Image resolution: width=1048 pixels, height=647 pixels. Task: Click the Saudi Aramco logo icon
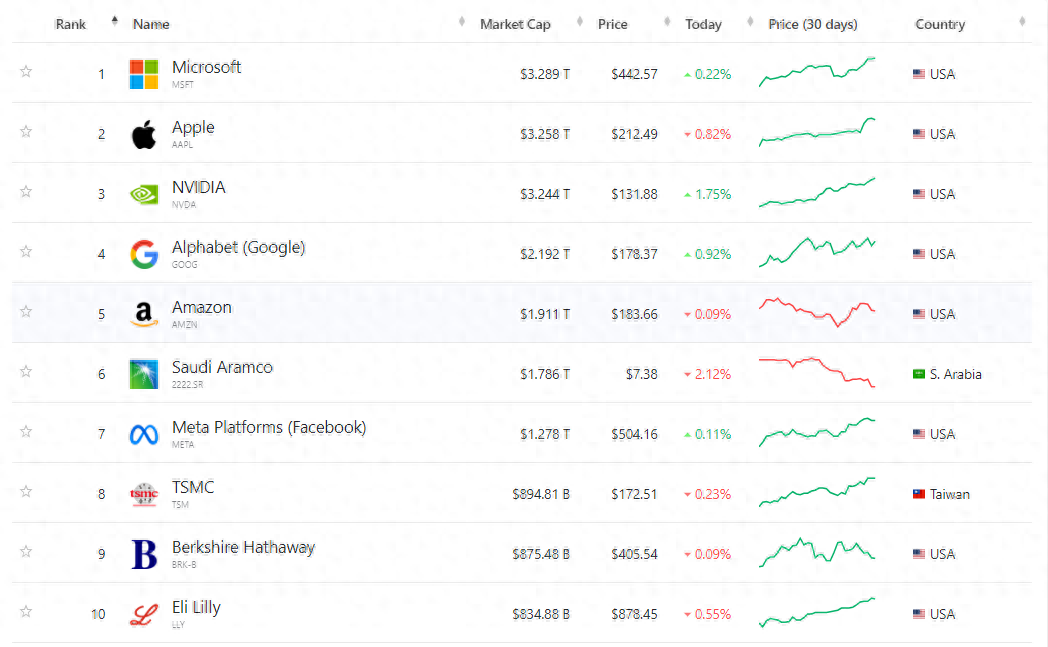[x=144, y=374]
